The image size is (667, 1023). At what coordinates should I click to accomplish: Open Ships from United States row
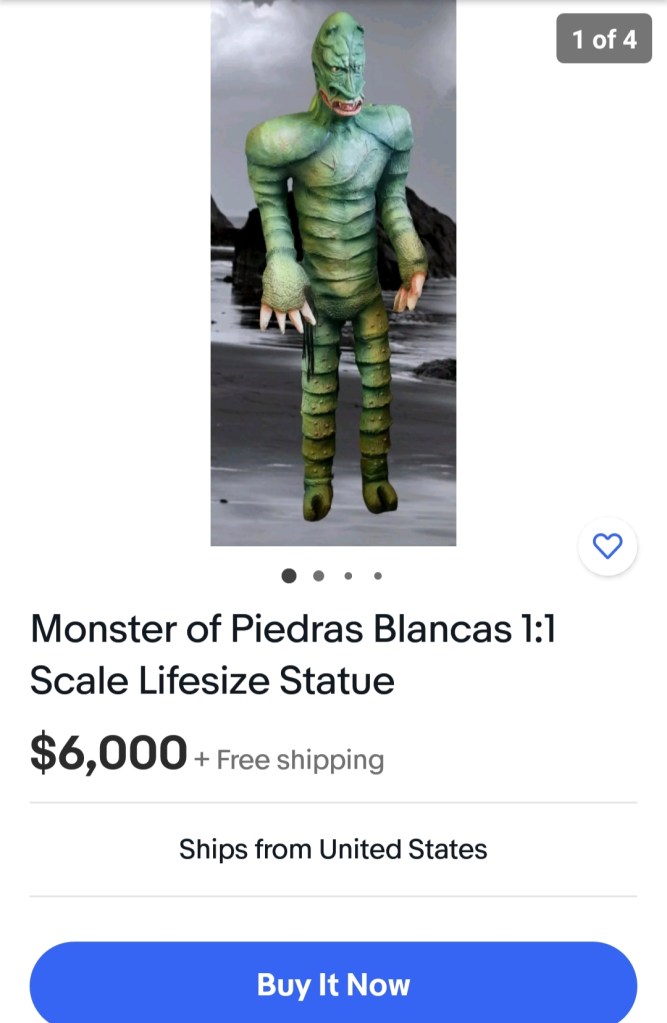(x=333, y=849)
